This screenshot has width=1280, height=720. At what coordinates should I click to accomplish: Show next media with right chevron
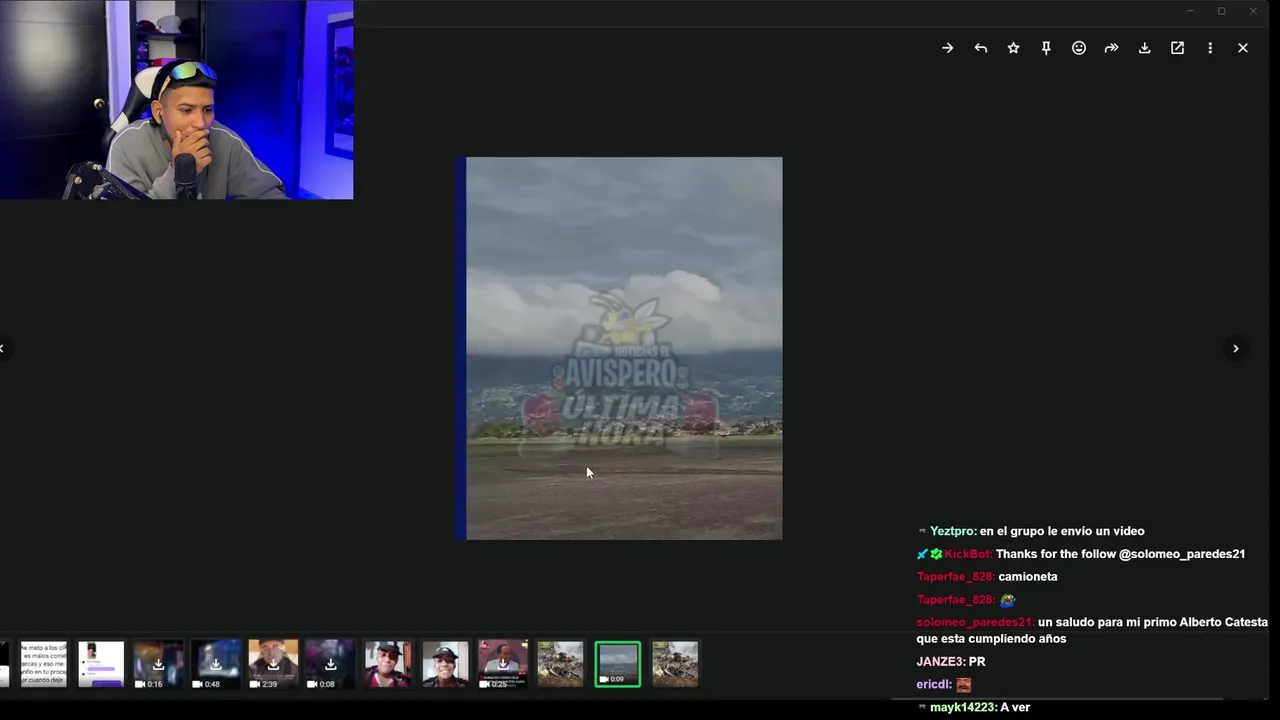(x=1235, y=349)
